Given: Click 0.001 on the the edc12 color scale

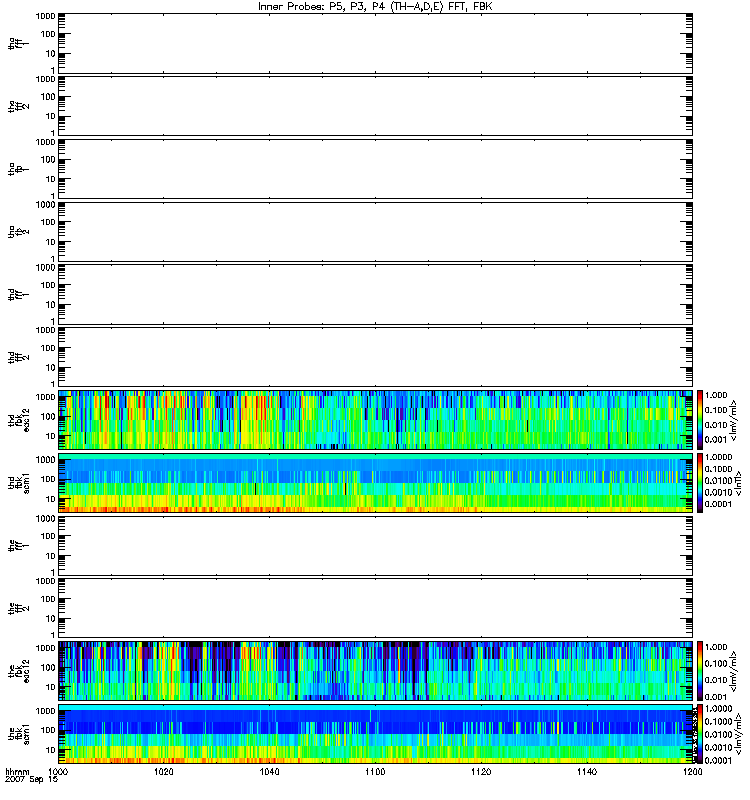Looking at the screenshot, I should tap(716, 697).
